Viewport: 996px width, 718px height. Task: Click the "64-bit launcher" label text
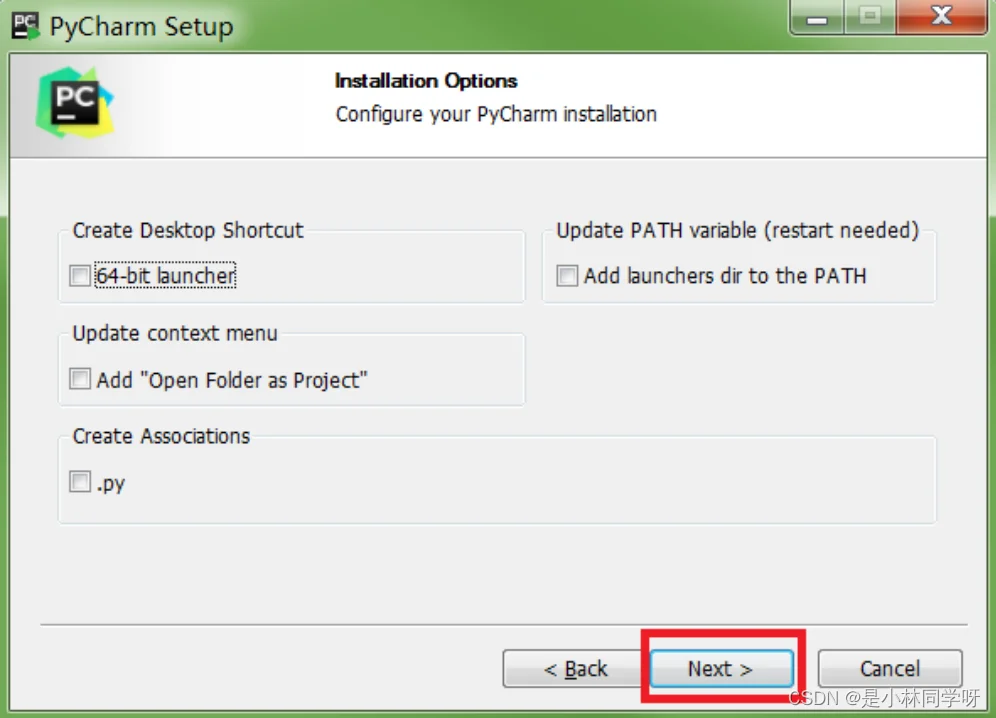[x=165, y=276]
